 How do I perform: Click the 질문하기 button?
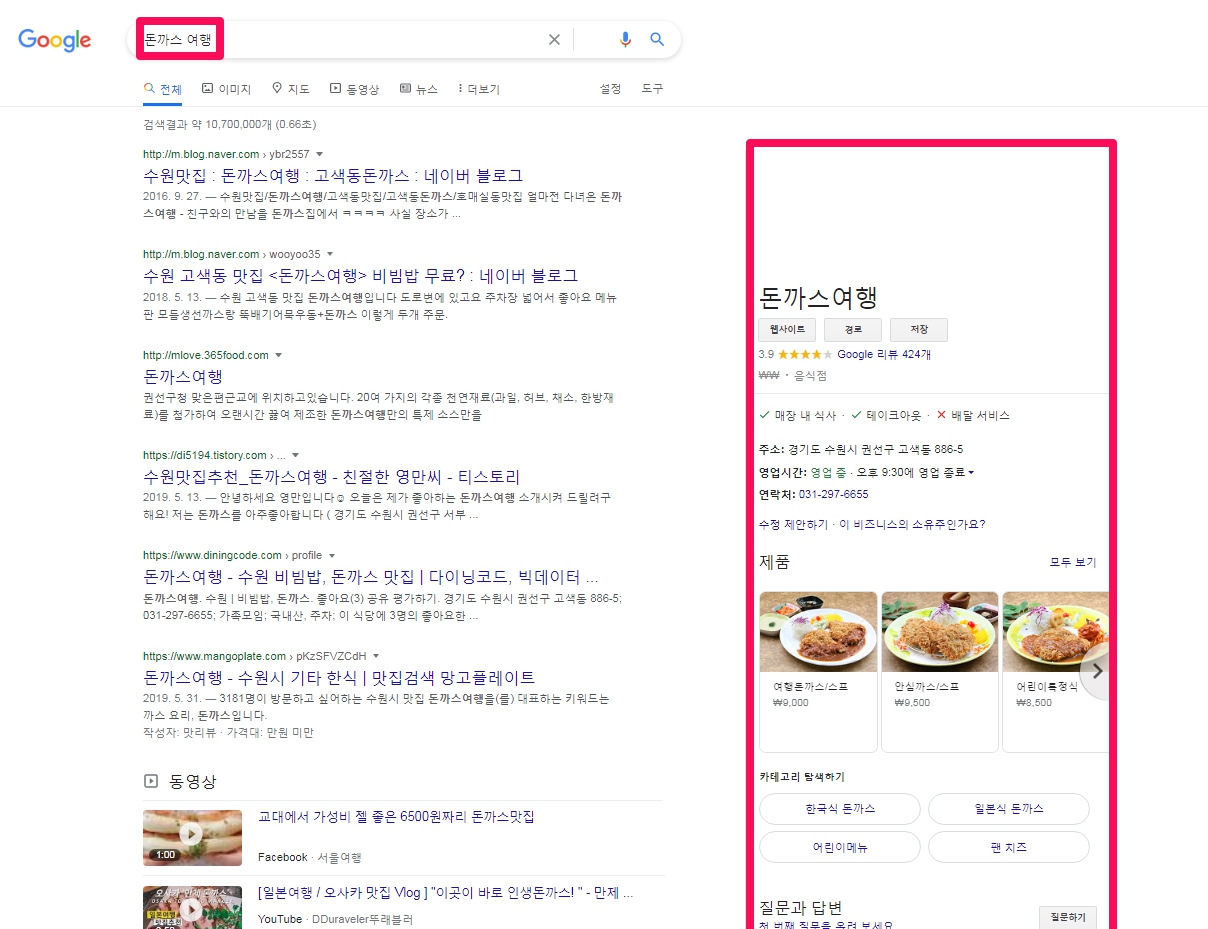click(x=1068, y=917)
